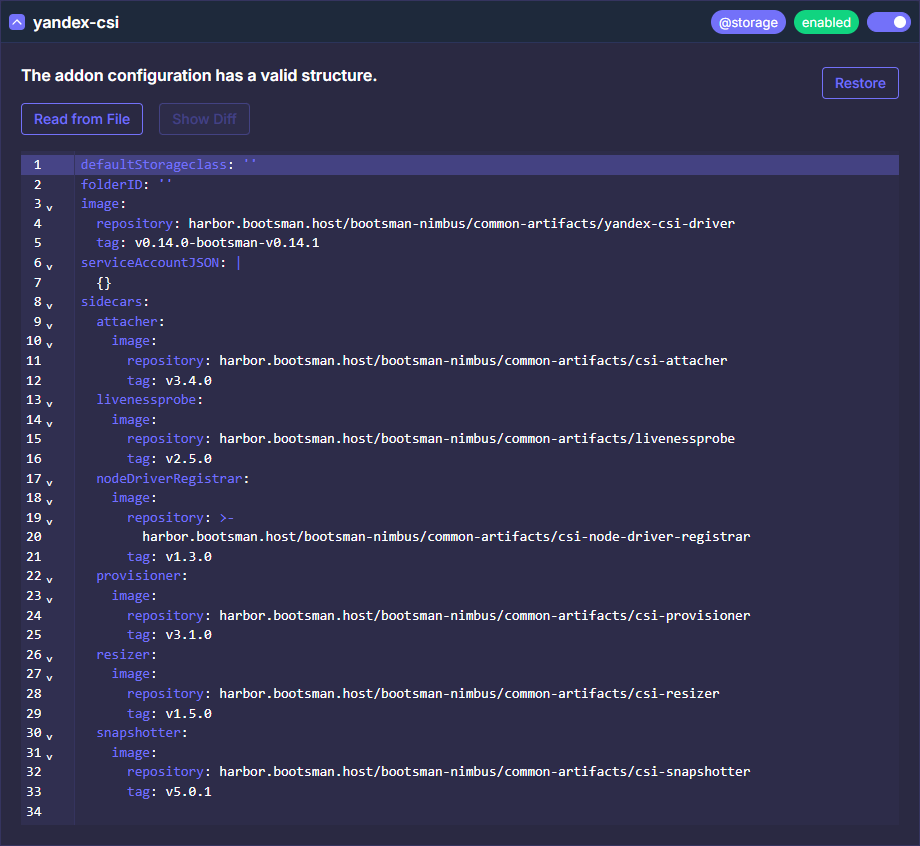Click the Show Diff button

coord(204,119)
